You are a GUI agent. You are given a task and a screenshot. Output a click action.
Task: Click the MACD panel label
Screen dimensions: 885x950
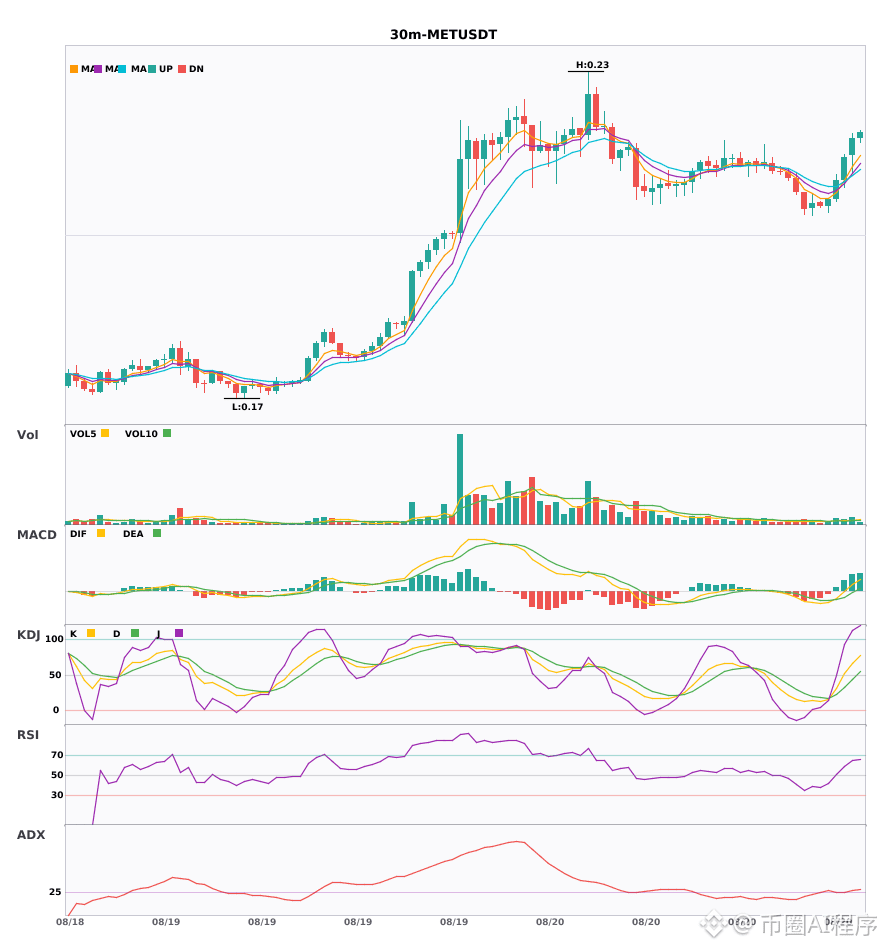[x=36, y=535]
